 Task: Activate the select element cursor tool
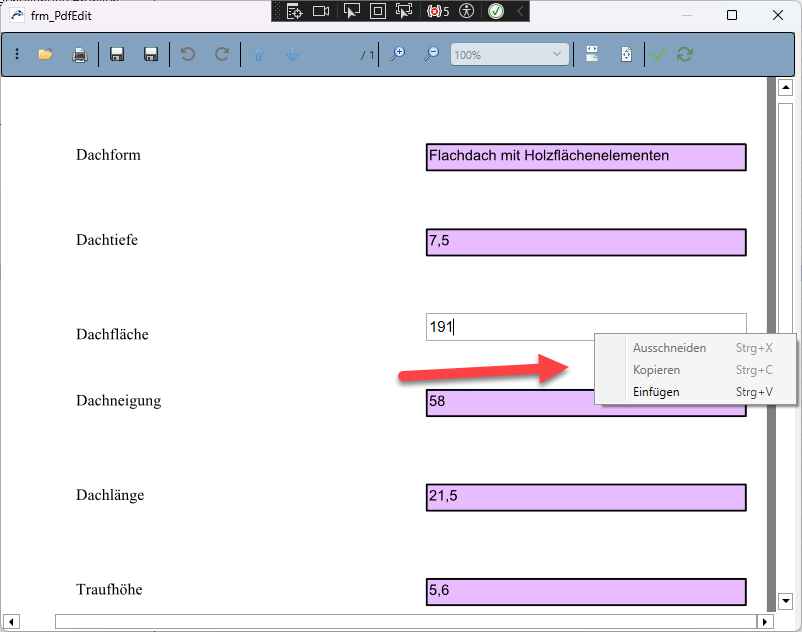[351, 11]
